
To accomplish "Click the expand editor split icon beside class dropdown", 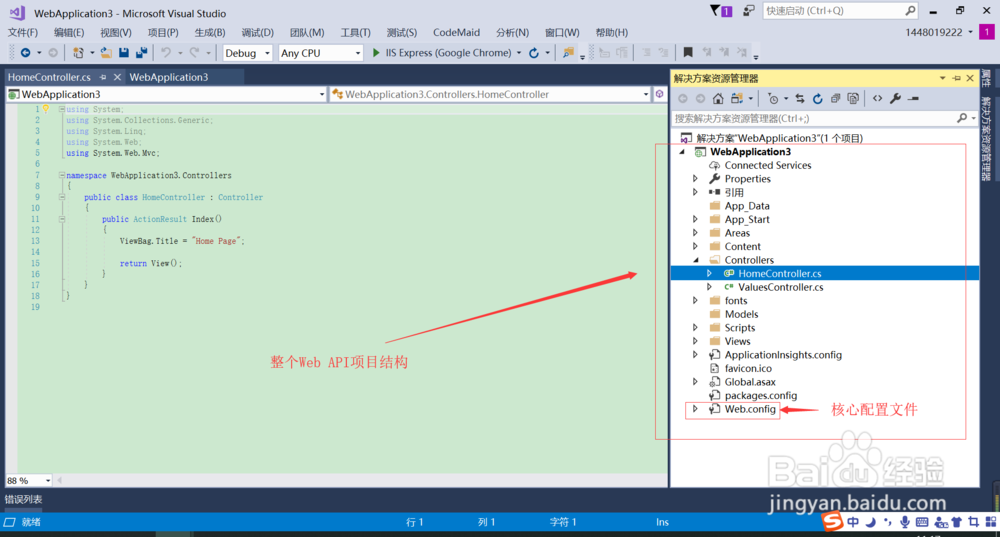I will tap(659, 94).
